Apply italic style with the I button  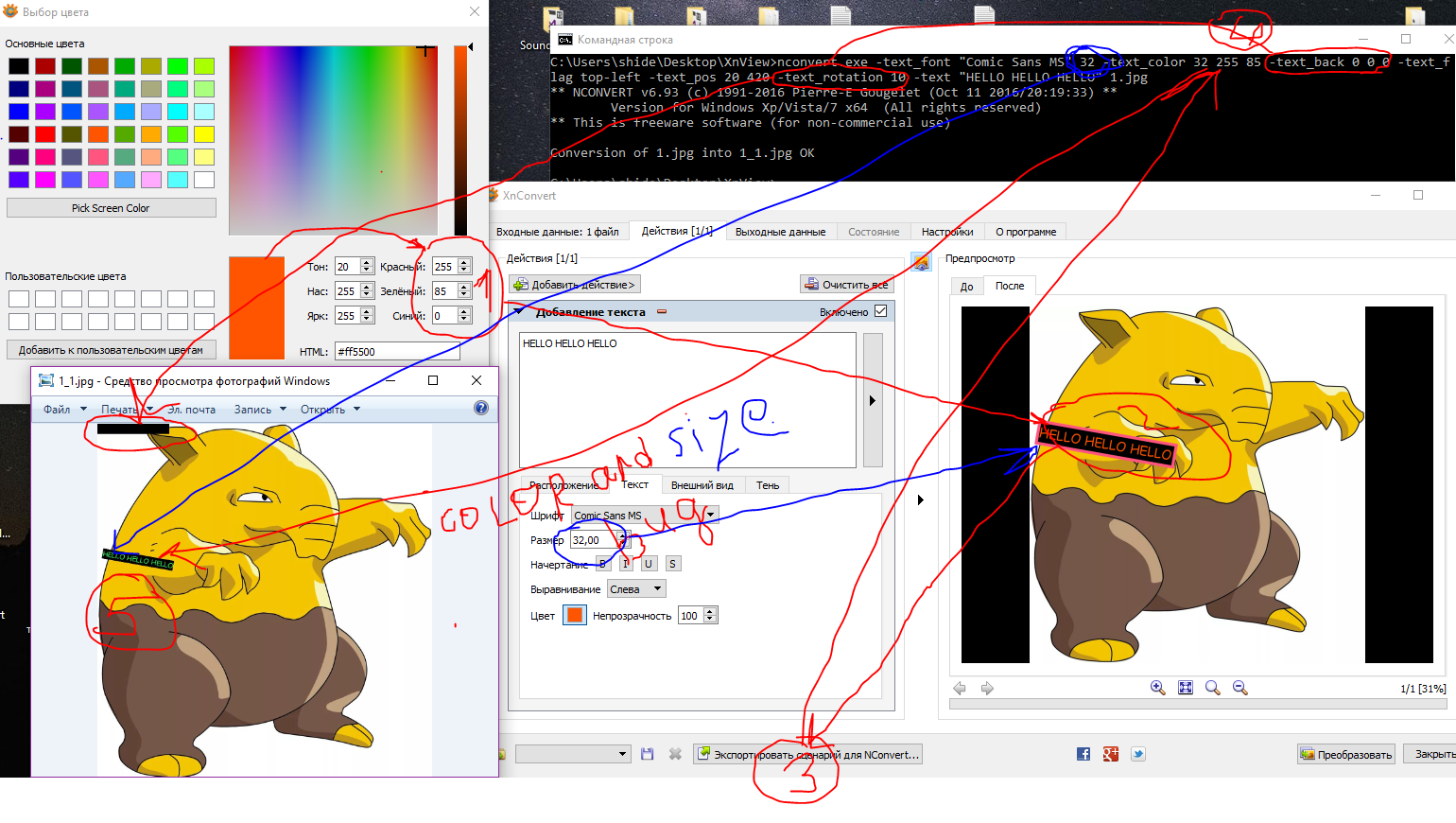coord(626,564)
